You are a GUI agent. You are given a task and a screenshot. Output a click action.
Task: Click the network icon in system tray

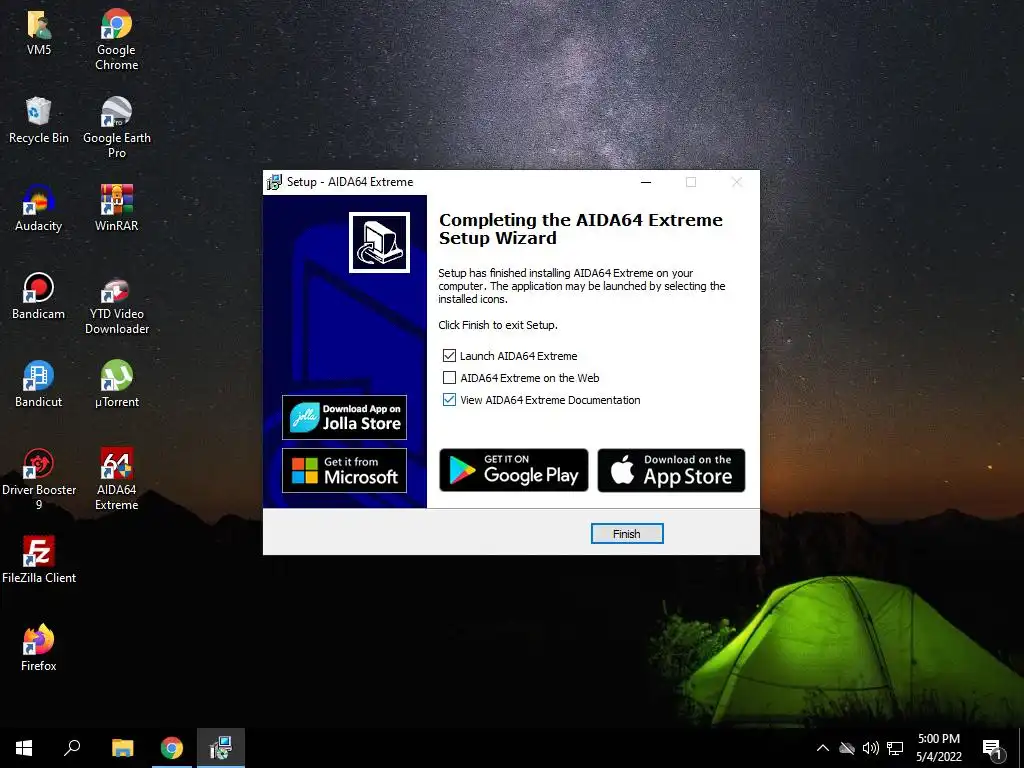(x=895, y=748)
